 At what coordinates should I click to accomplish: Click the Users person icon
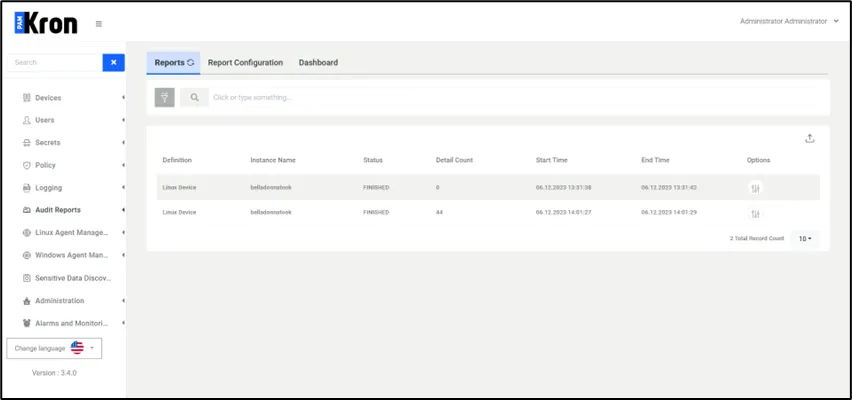tap(27, 120)
